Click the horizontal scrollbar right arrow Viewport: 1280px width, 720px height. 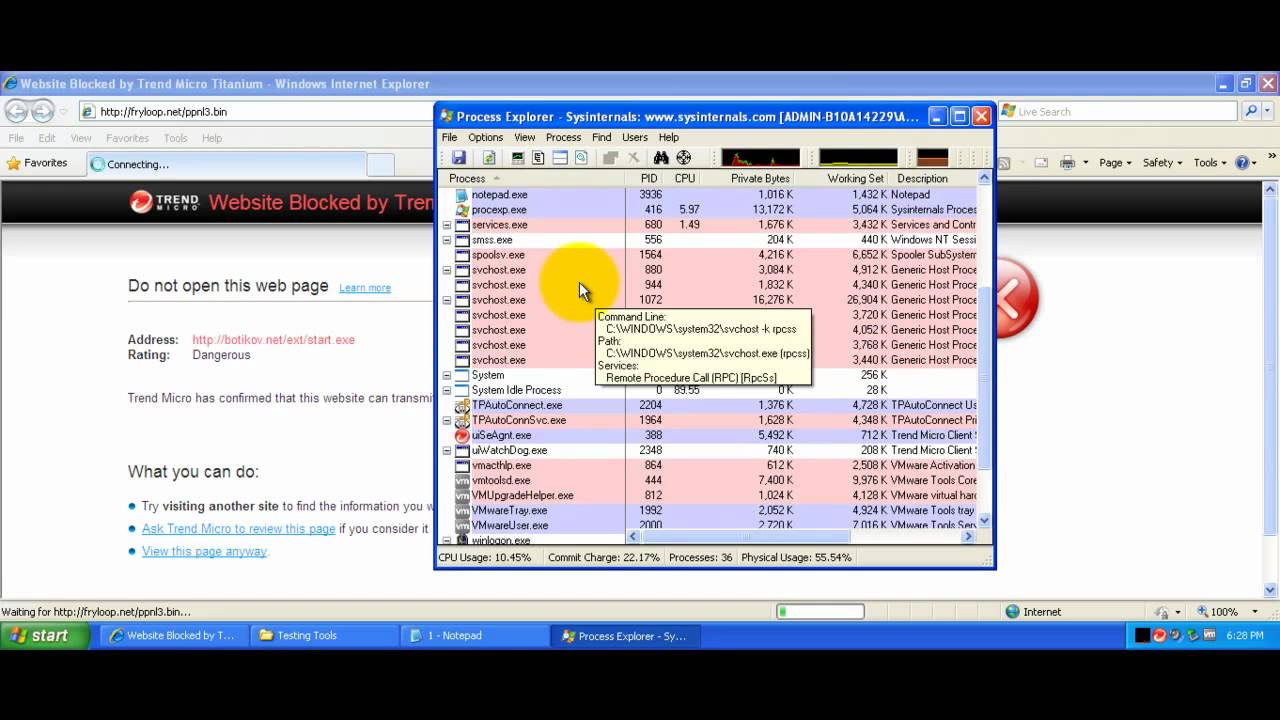[968, 537]
